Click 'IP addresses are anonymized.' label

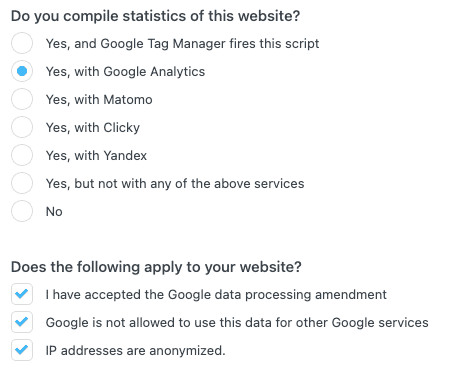pyautogui.click(x=136, y=351)
